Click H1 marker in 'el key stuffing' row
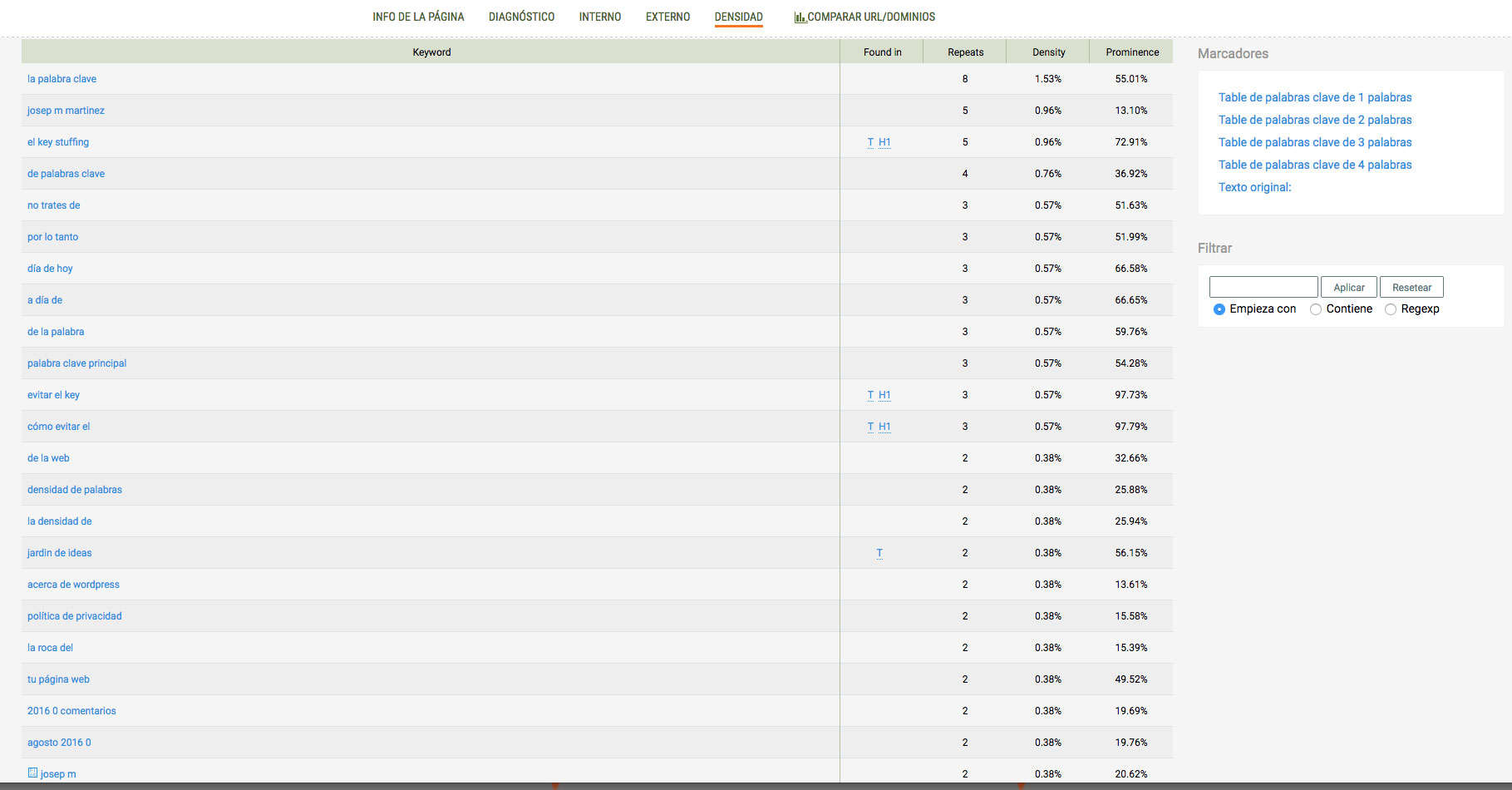 [884, 142]
